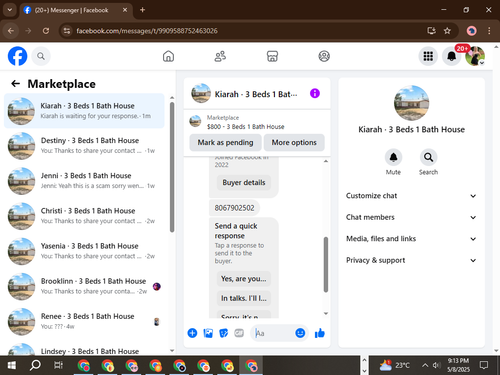The width and height of the screenshot is (500, 375).
Task: Reload the page in Chrome
Action: click(x=46, y=31)
